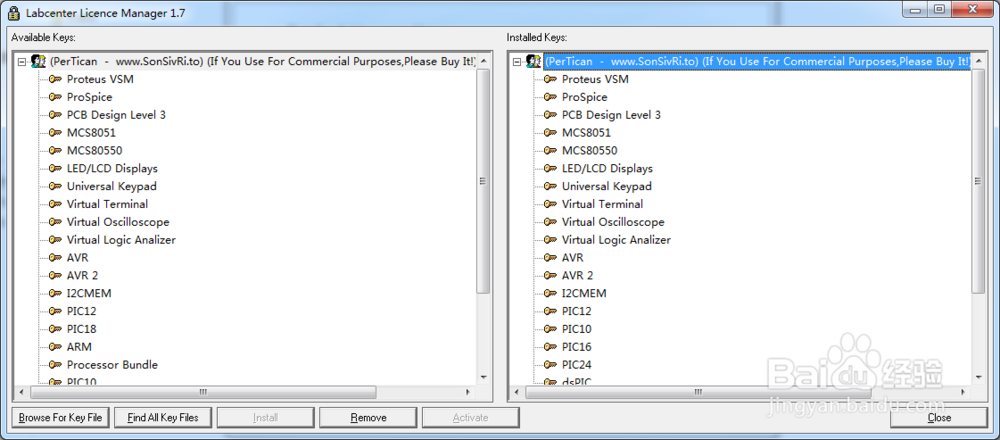The image size is (1000, 440).
Task: Select I2CMEM in Installed Keys
Action: (584, 294)
